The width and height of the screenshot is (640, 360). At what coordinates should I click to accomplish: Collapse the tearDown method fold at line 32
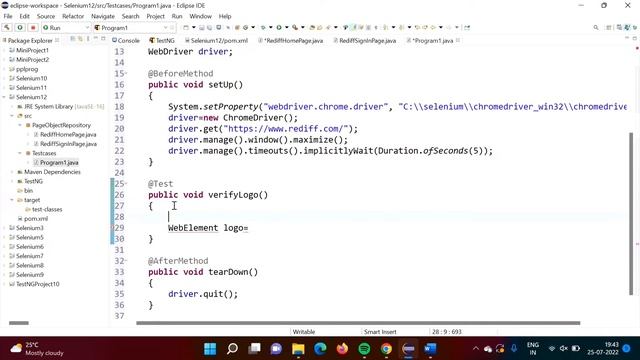point(126,260)
